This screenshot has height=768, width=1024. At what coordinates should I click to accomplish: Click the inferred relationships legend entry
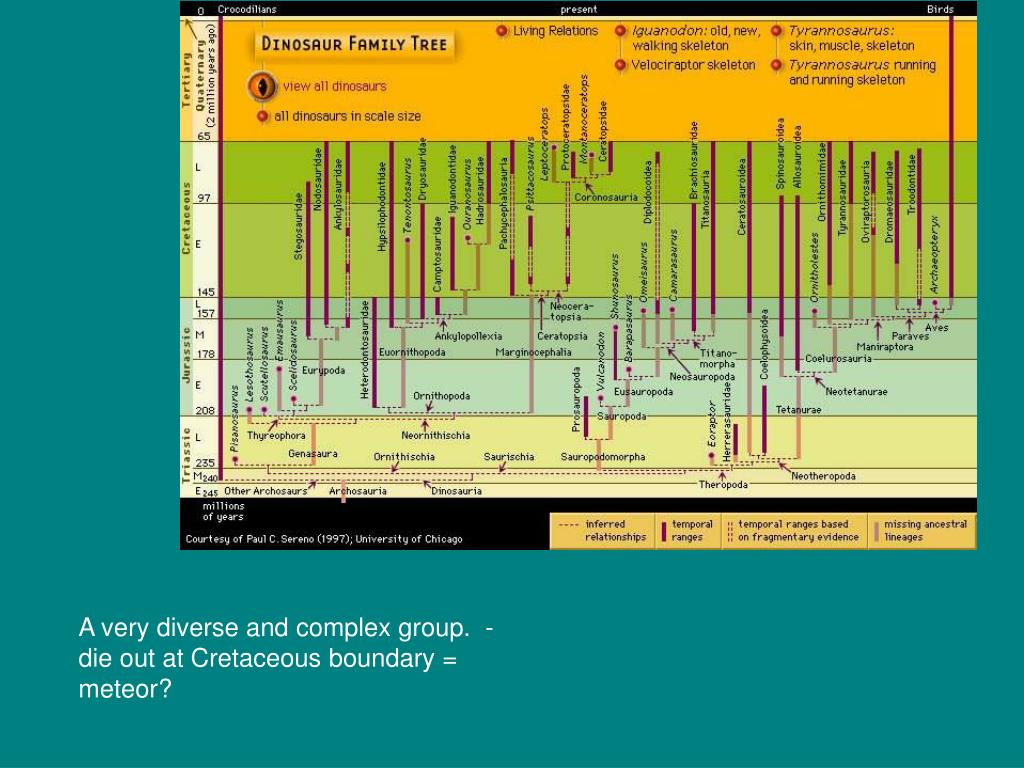[603, 530]
